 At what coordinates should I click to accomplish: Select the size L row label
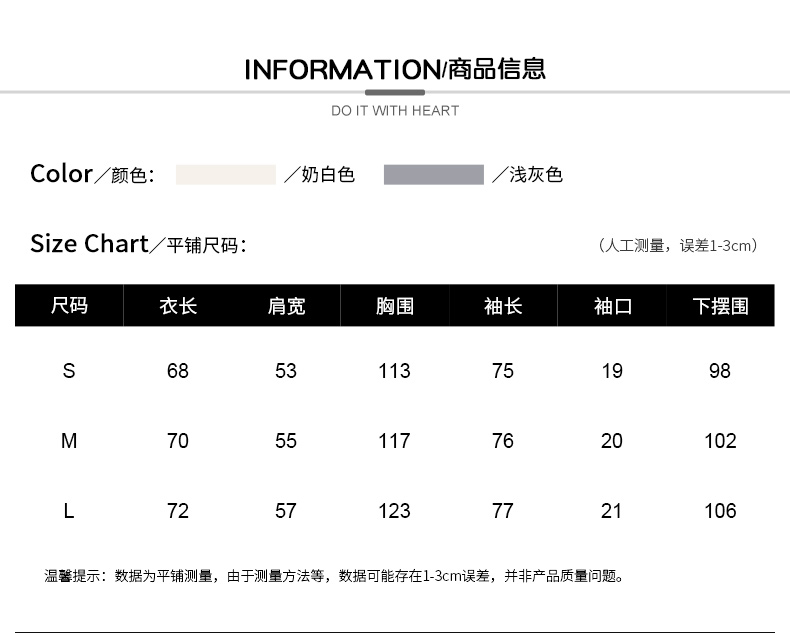(69, 511)
